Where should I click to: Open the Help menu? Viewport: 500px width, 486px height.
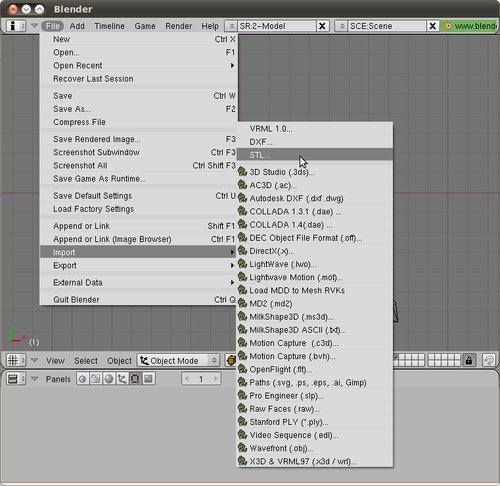210,26
